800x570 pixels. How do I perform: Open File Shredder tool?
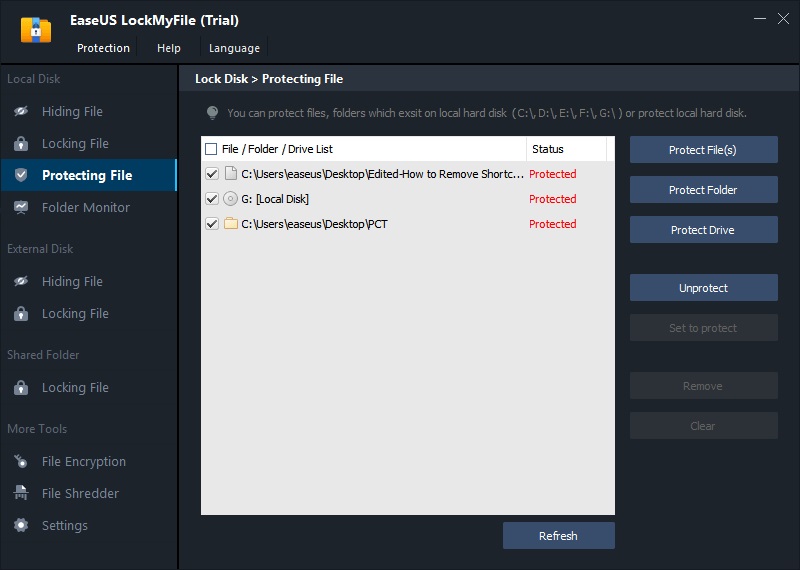[x=88, y=493]
